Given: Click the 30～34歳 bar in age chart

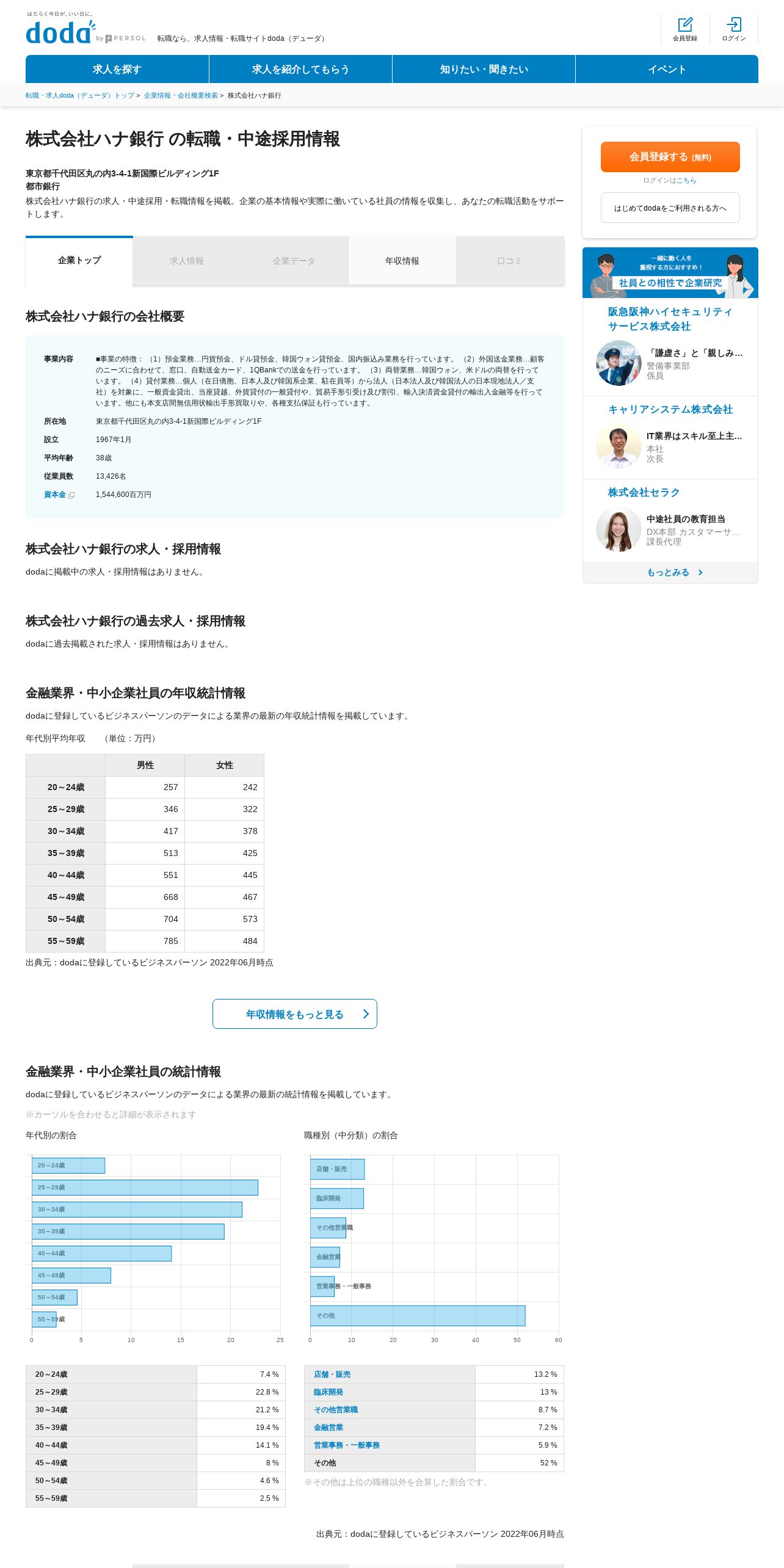Looking at the screenshot, I should [x=137, y=1209].
